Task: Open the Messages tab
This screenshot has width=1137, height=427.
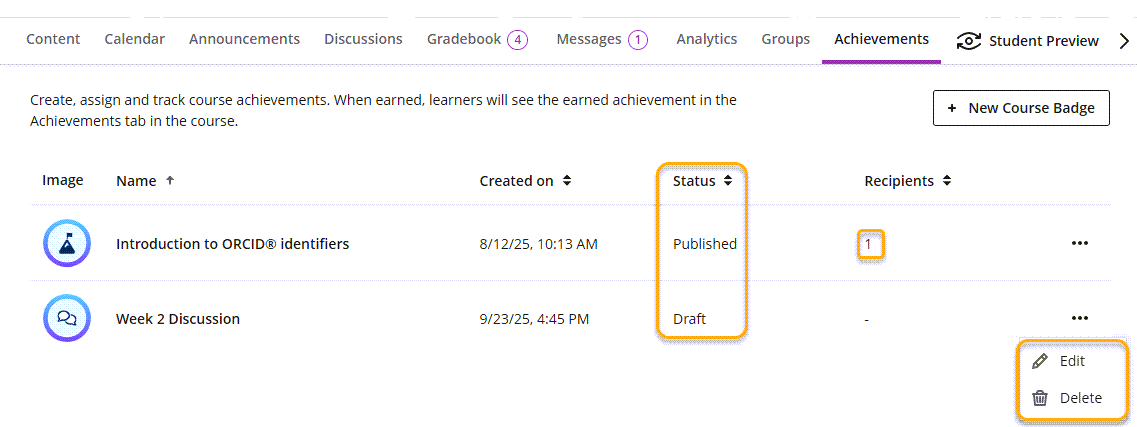Action: pos(589,39)
